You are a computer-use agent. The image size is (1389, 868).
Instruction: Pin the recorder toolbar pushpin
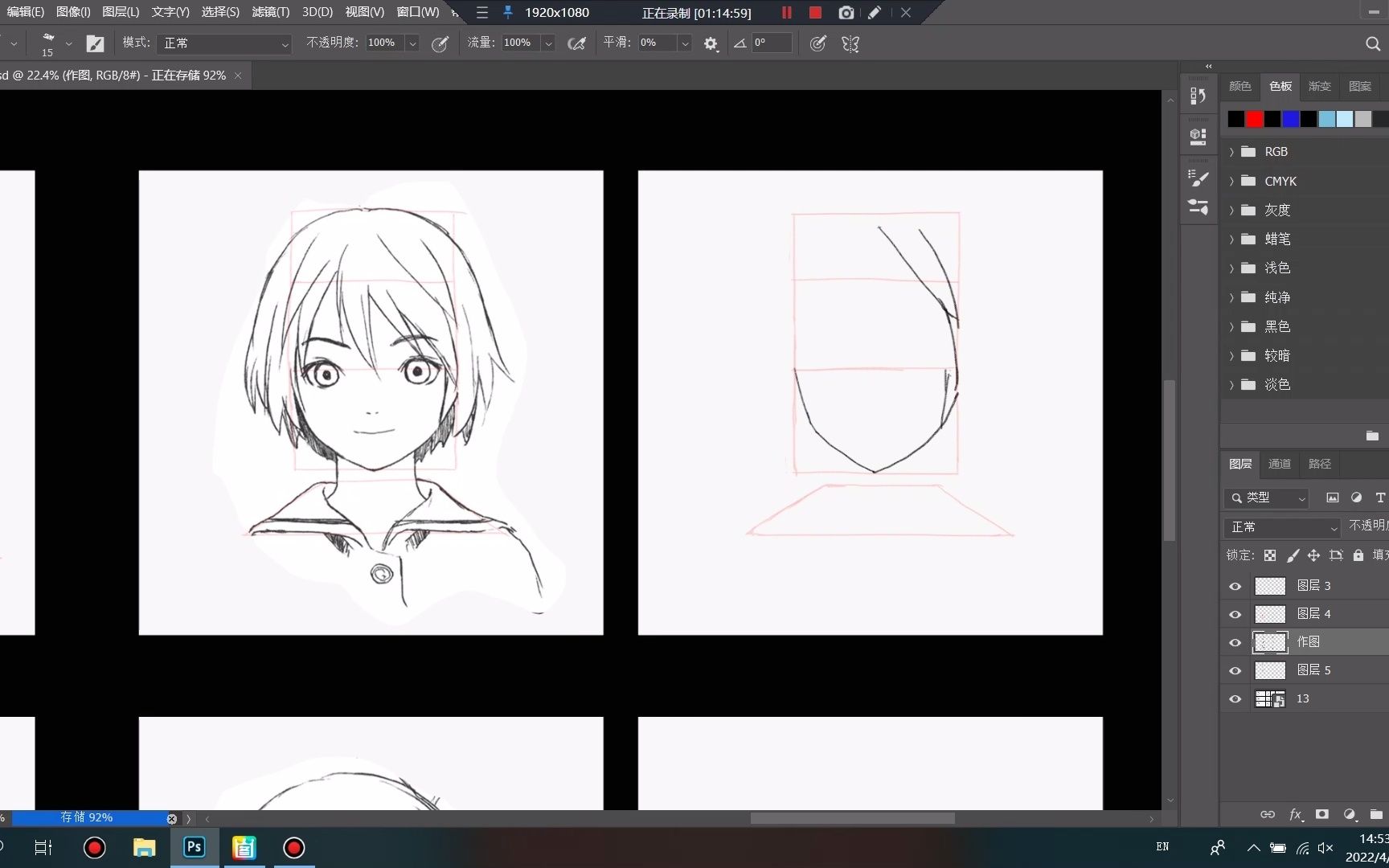point(508,13)
